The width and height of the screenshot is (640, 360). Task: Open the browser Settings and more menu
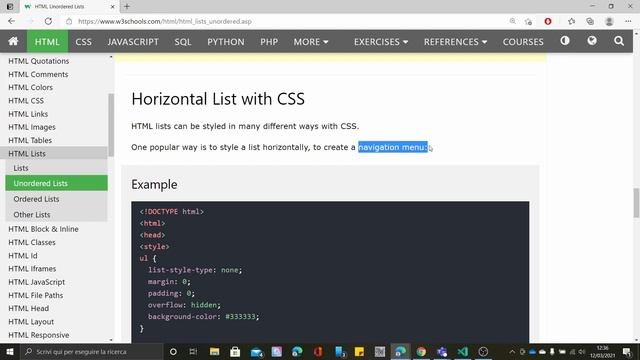click(628, 21)
